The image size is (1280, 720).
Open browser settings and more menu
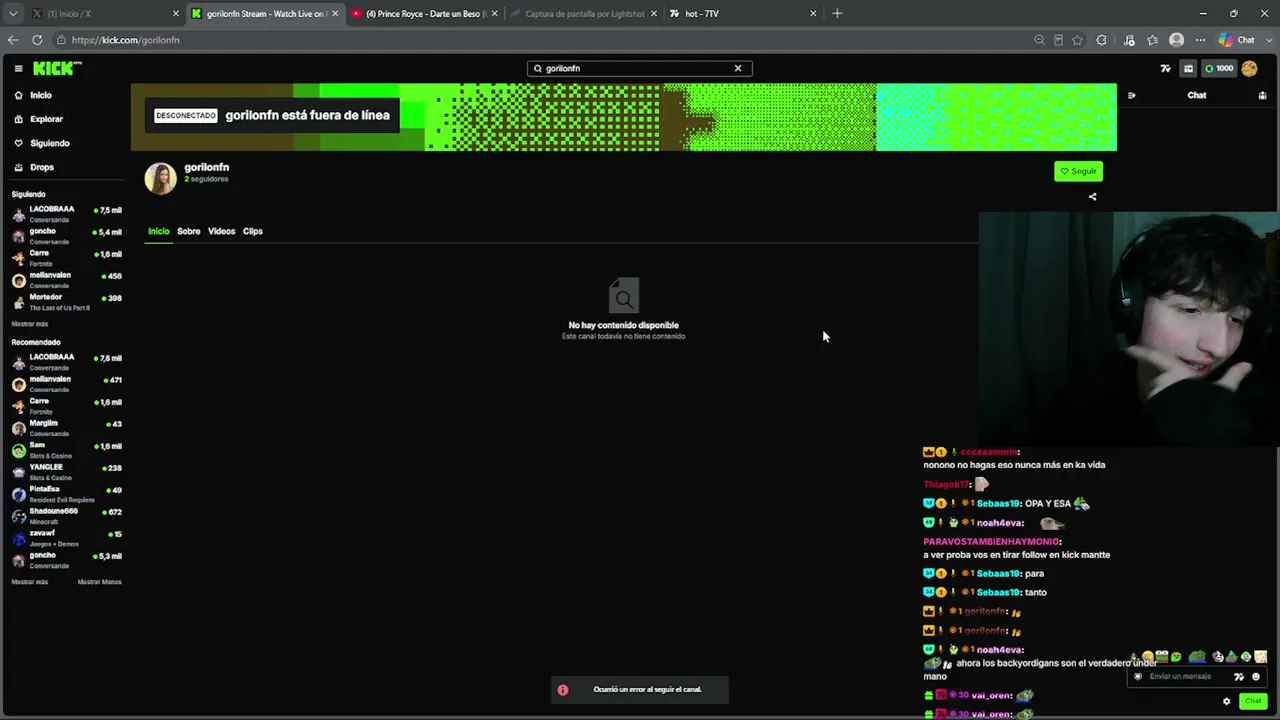click(x=1200, y=40)
